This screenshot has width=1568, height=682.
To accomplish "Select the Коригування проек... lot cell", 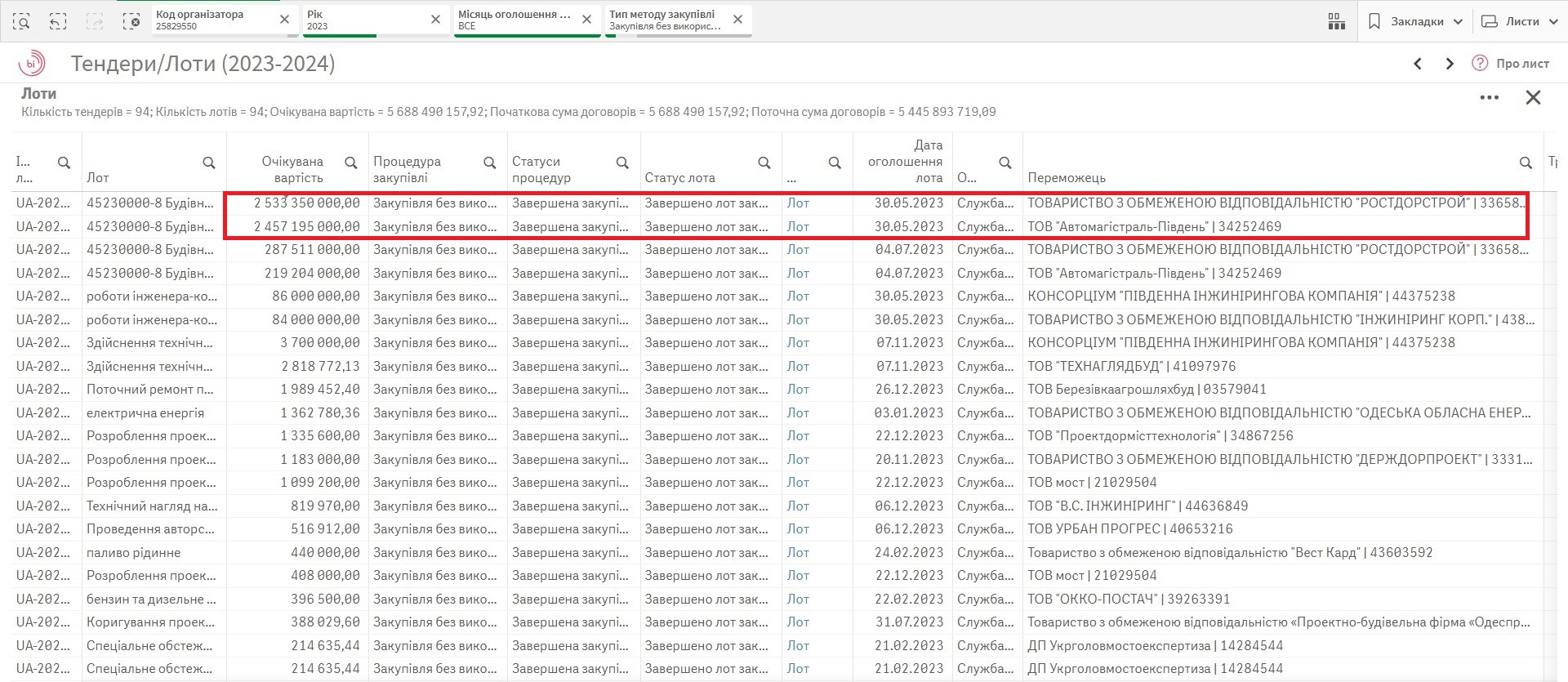I will point(154,622).
